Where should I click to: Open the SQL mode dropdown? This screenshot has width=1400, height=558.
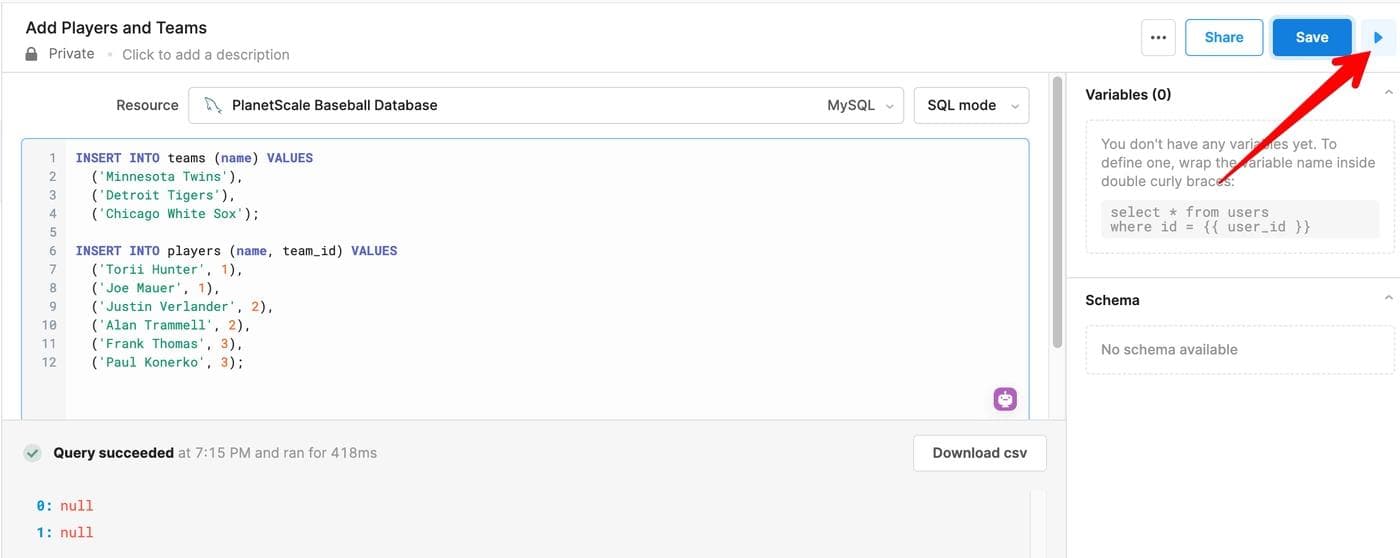point(970,105)
